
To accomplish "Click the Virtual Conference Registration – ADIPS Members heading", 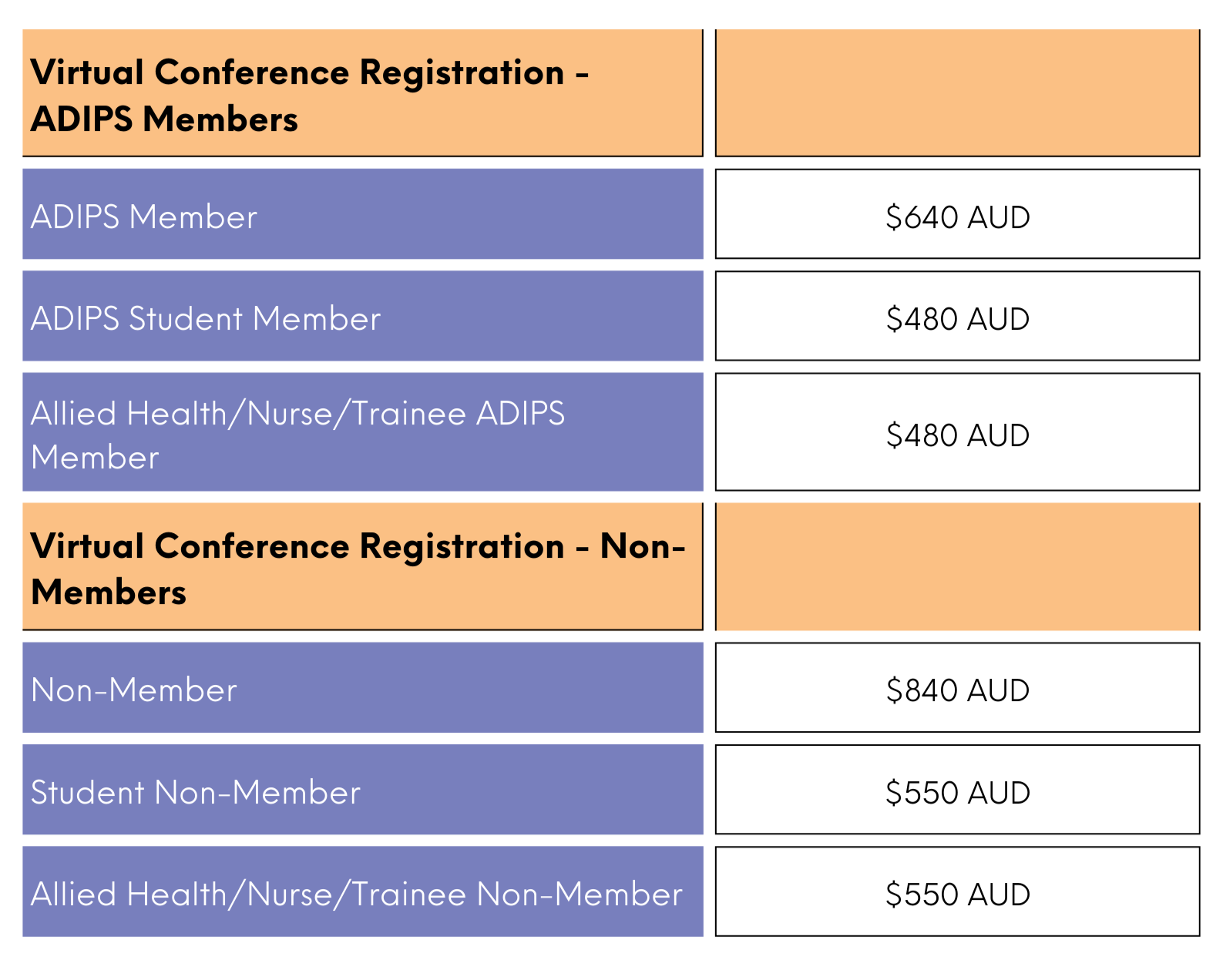I will 308,95.
